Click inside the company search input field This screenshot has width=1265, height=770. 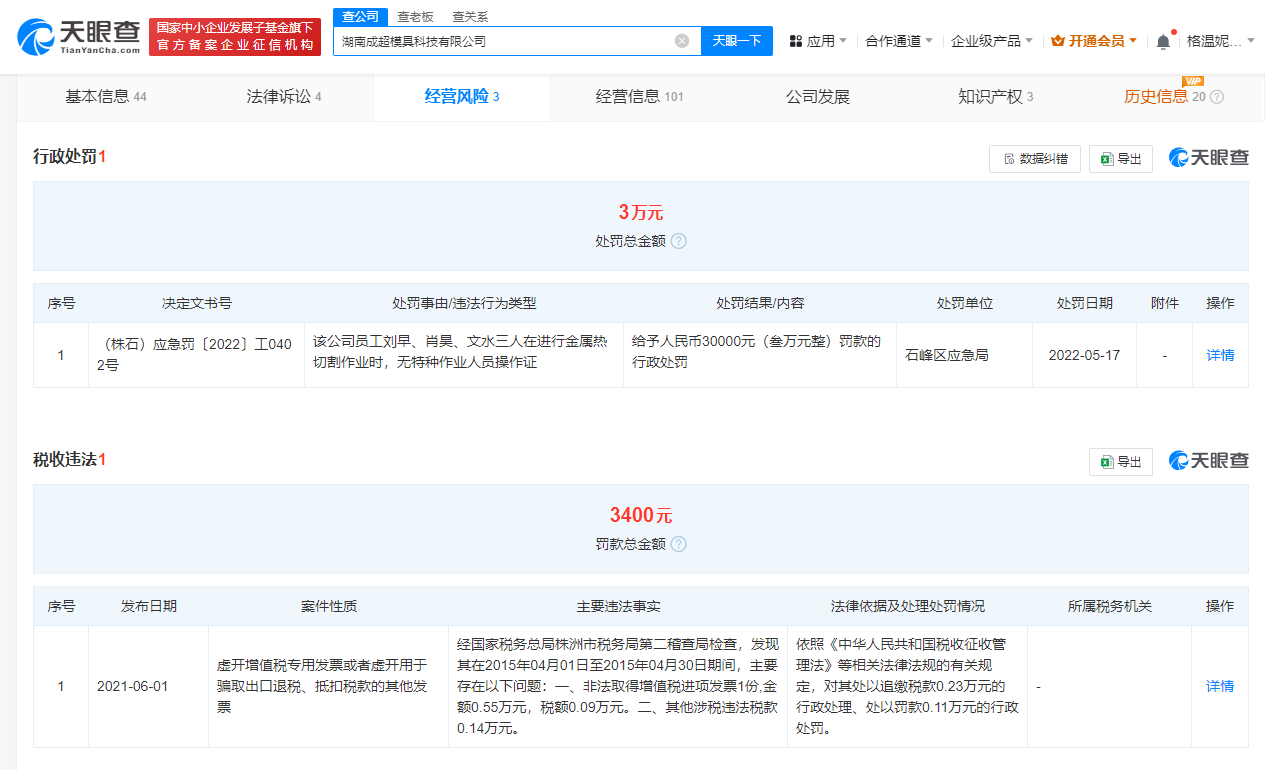click(500, 40)
